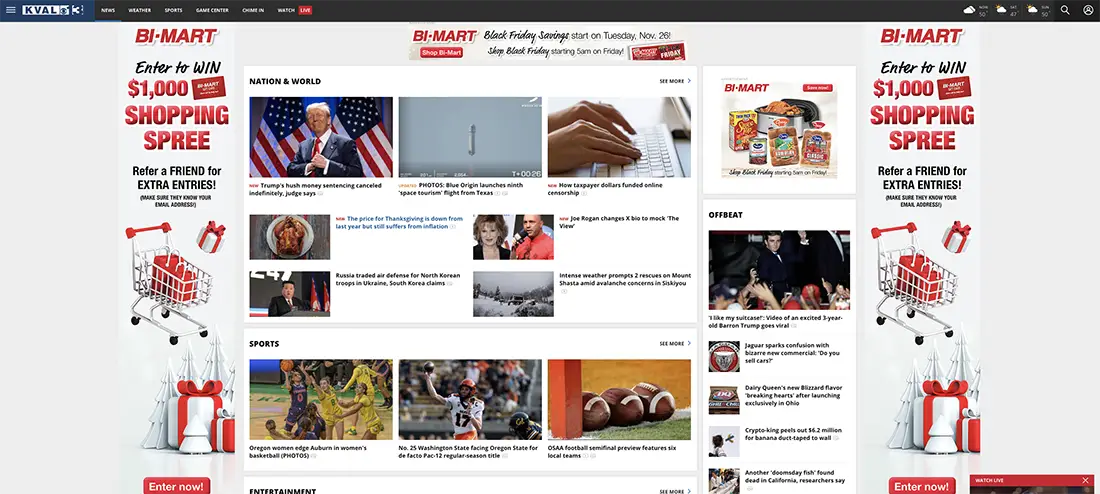Open the user account icon

pos(1088,11)
